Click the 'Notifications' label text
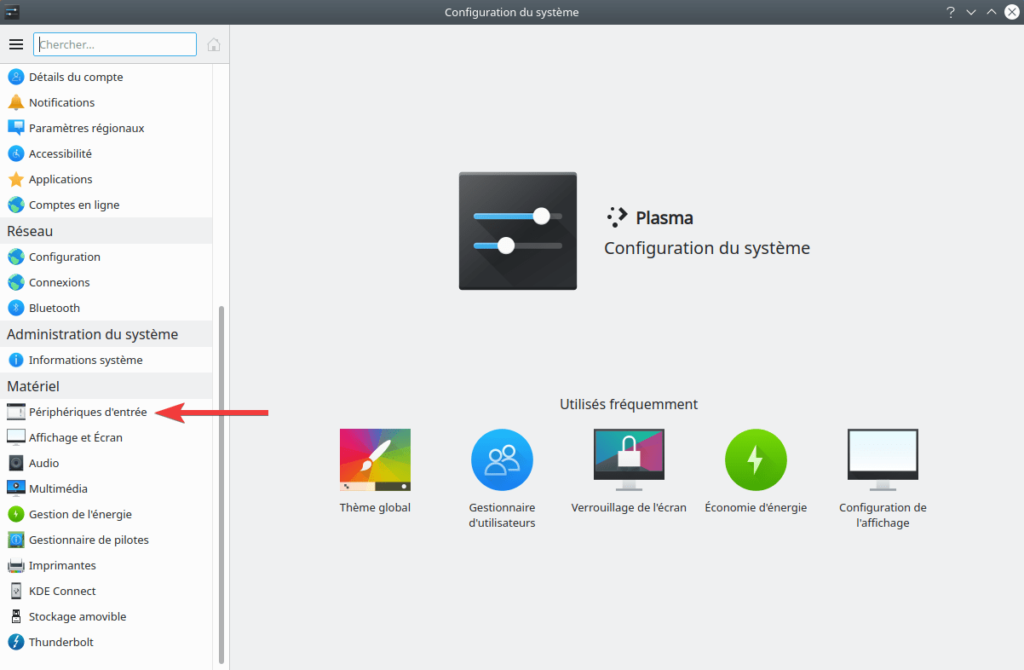Image resolution: width=1024 pixels, height=670 pixels. [x=61, y=103]
